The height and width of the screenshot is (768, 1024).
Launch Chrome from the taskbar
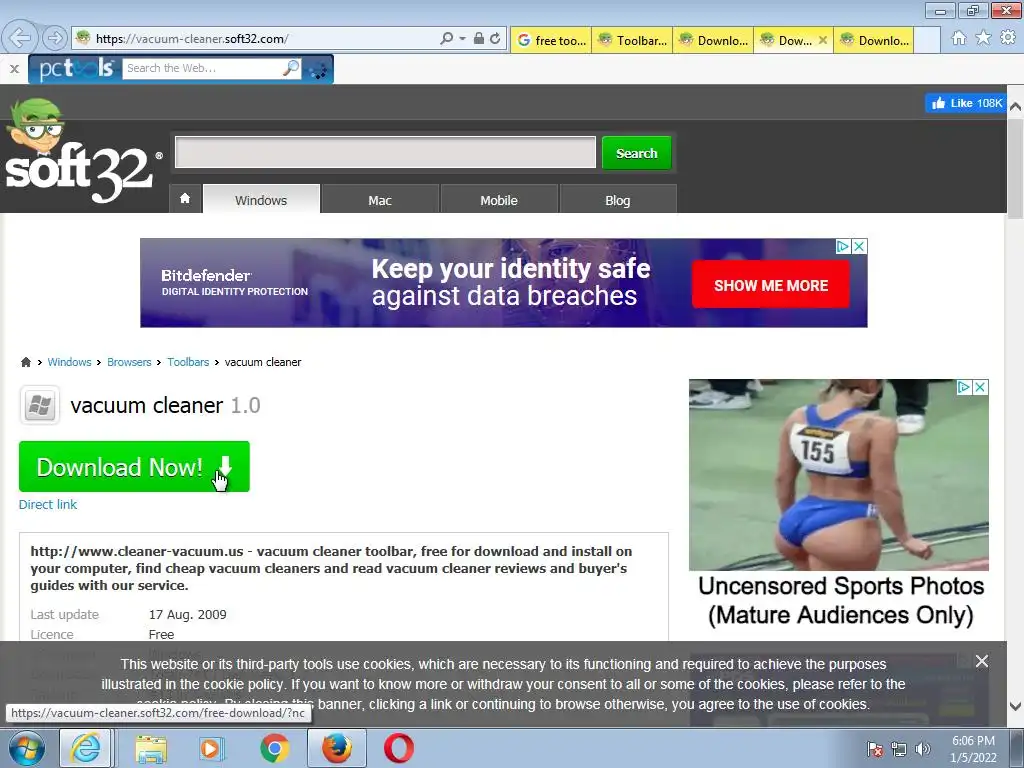pyautogui.click(x=274, y=748)
